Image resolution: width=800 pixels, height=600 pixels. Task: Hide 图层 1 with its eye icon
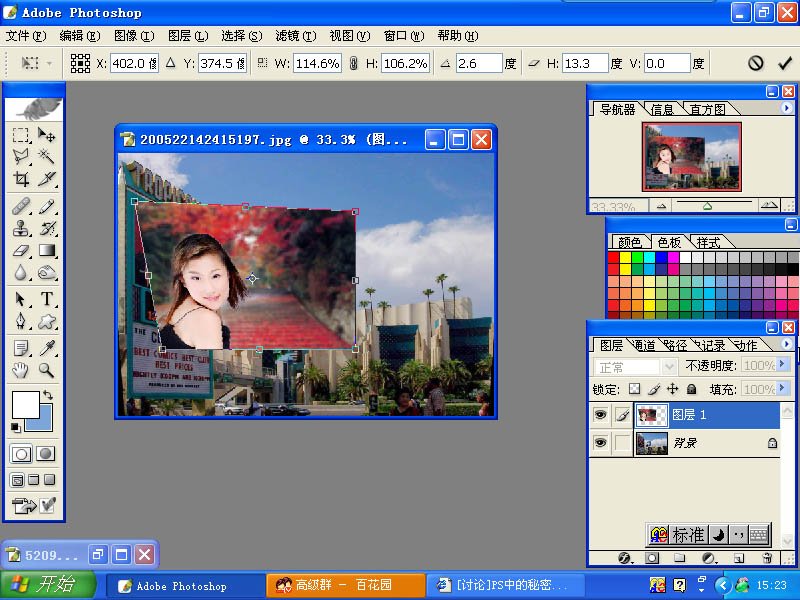[600, 414]
